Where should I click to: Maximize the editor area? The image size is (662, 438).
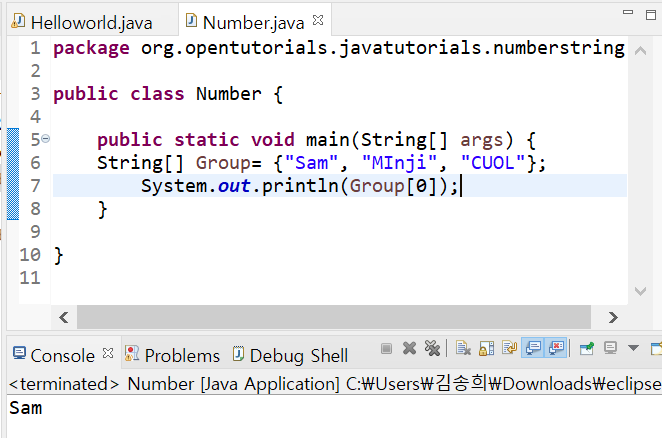click(x=651, y=15)
